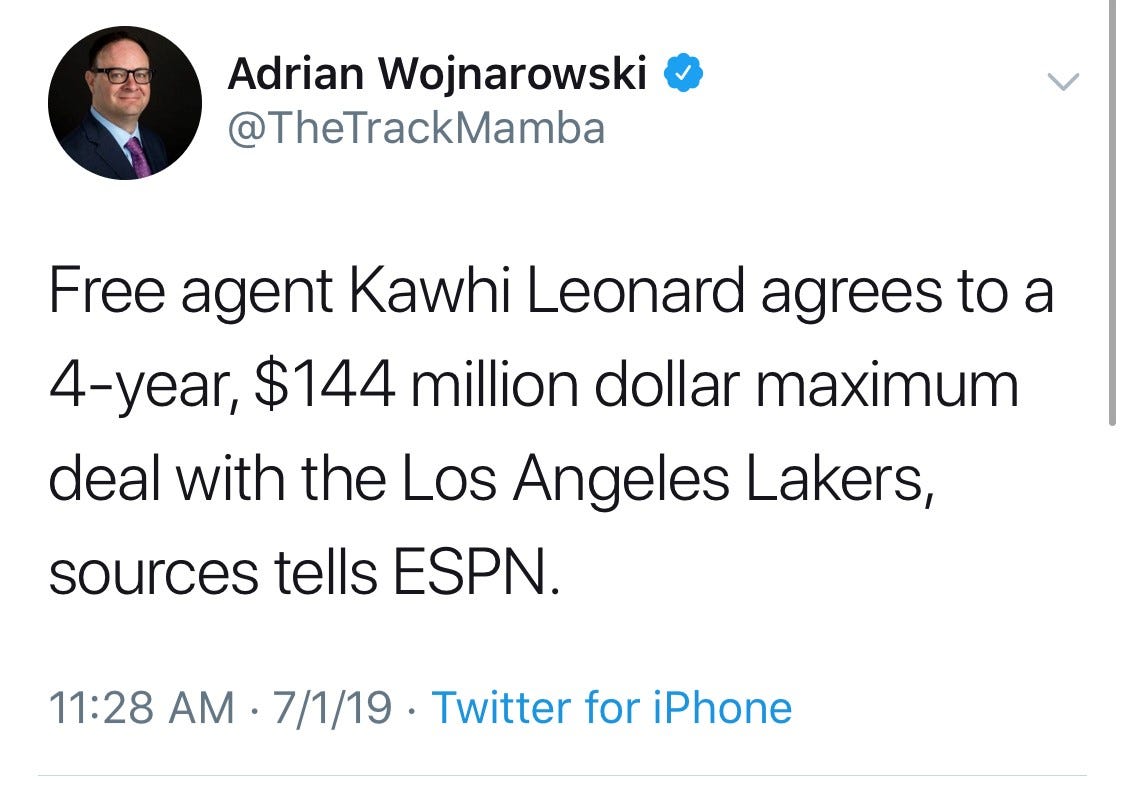Click the 11:28 AM timestamp

click(141, 707)
